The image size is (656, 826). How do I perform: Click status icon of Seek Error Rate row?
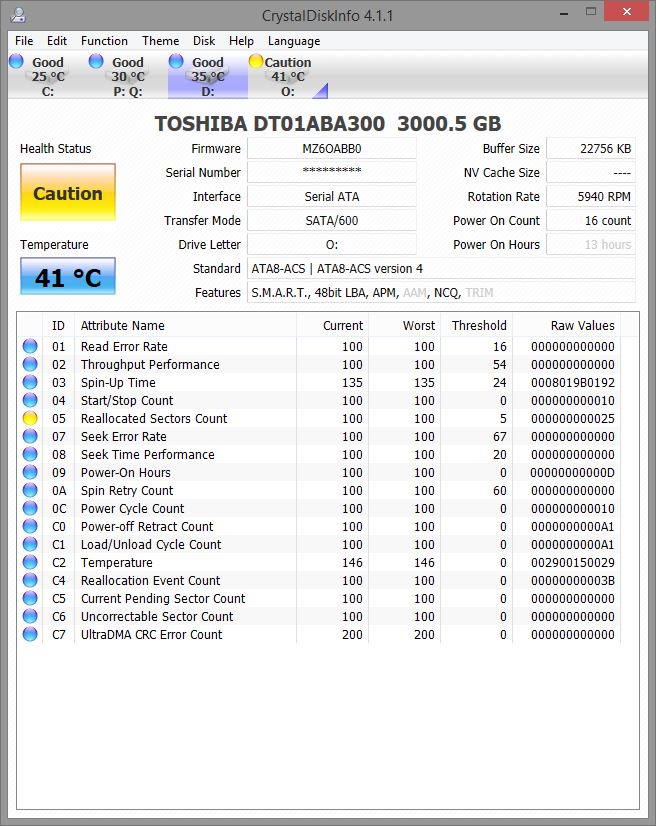pos(30,436)
